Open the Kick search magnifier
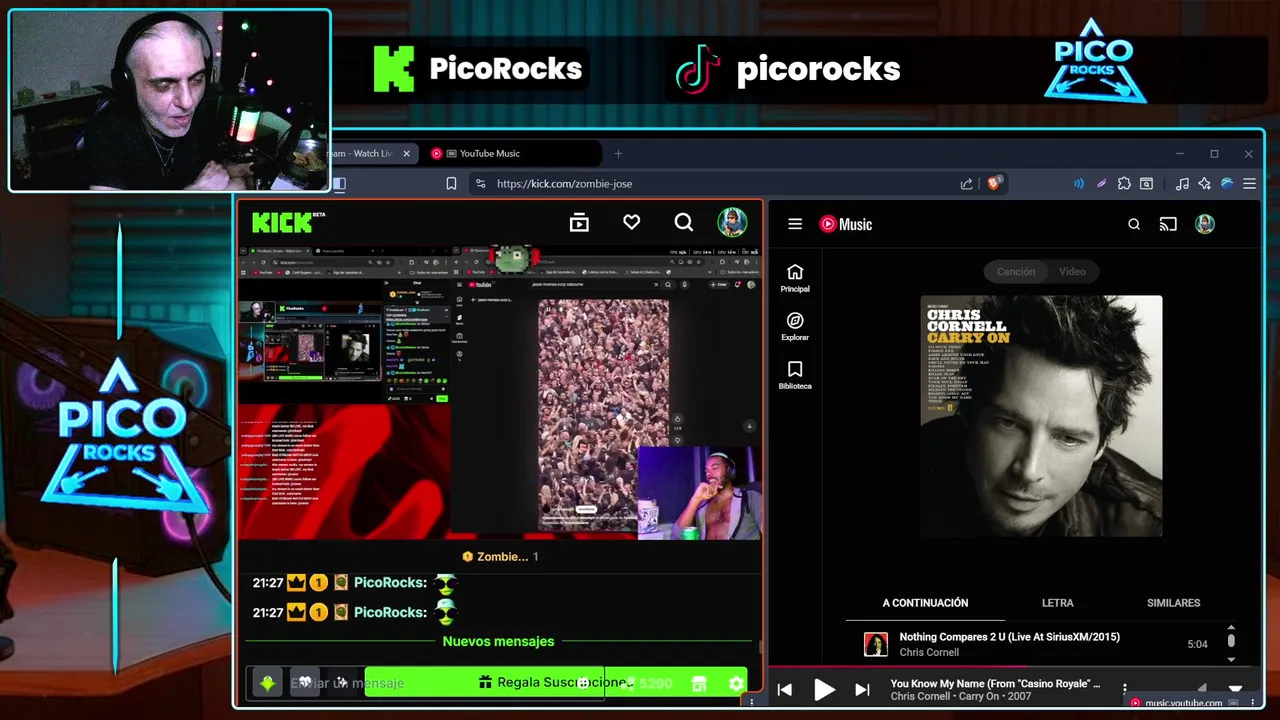 pos(683,223)
